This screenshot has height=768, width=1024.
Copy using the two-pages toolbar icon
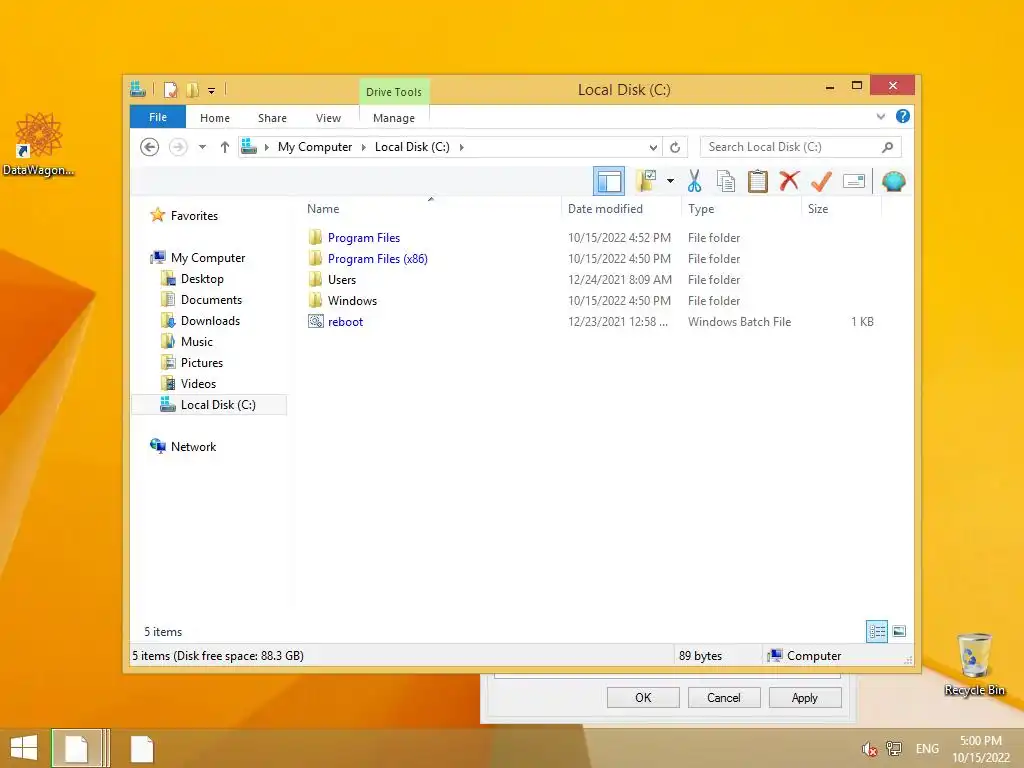(726, 181)
